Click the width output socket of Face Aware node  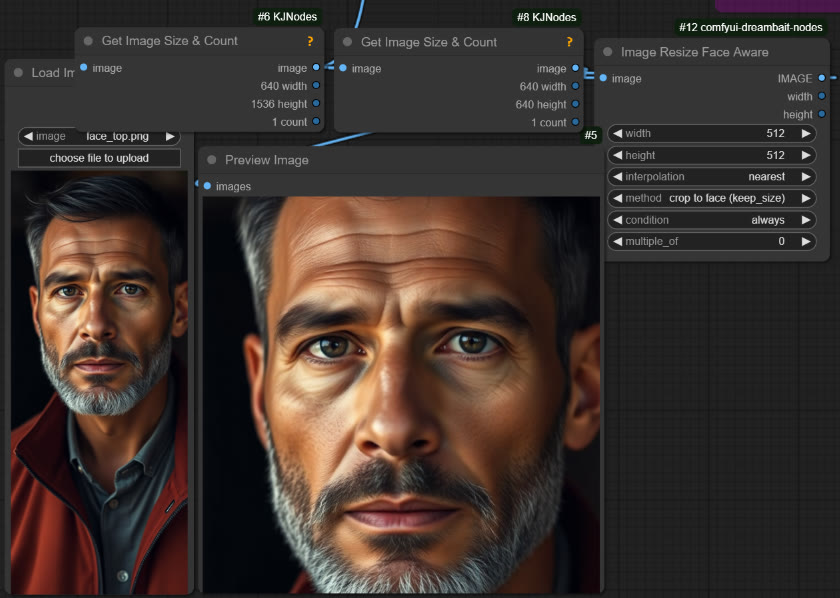point(822,96)
